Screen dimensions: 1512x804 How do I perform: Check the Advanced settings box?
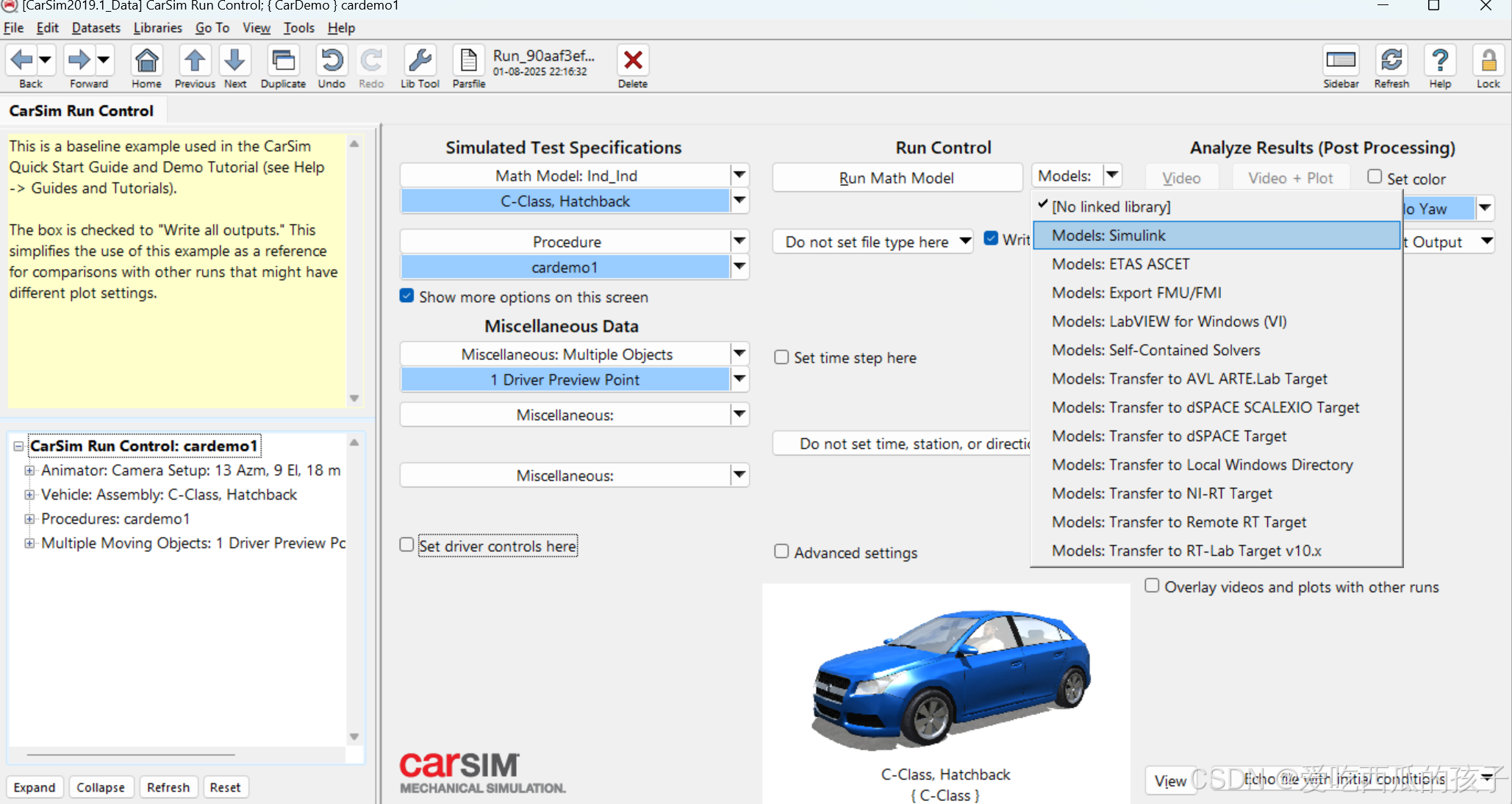pos(781,552)
